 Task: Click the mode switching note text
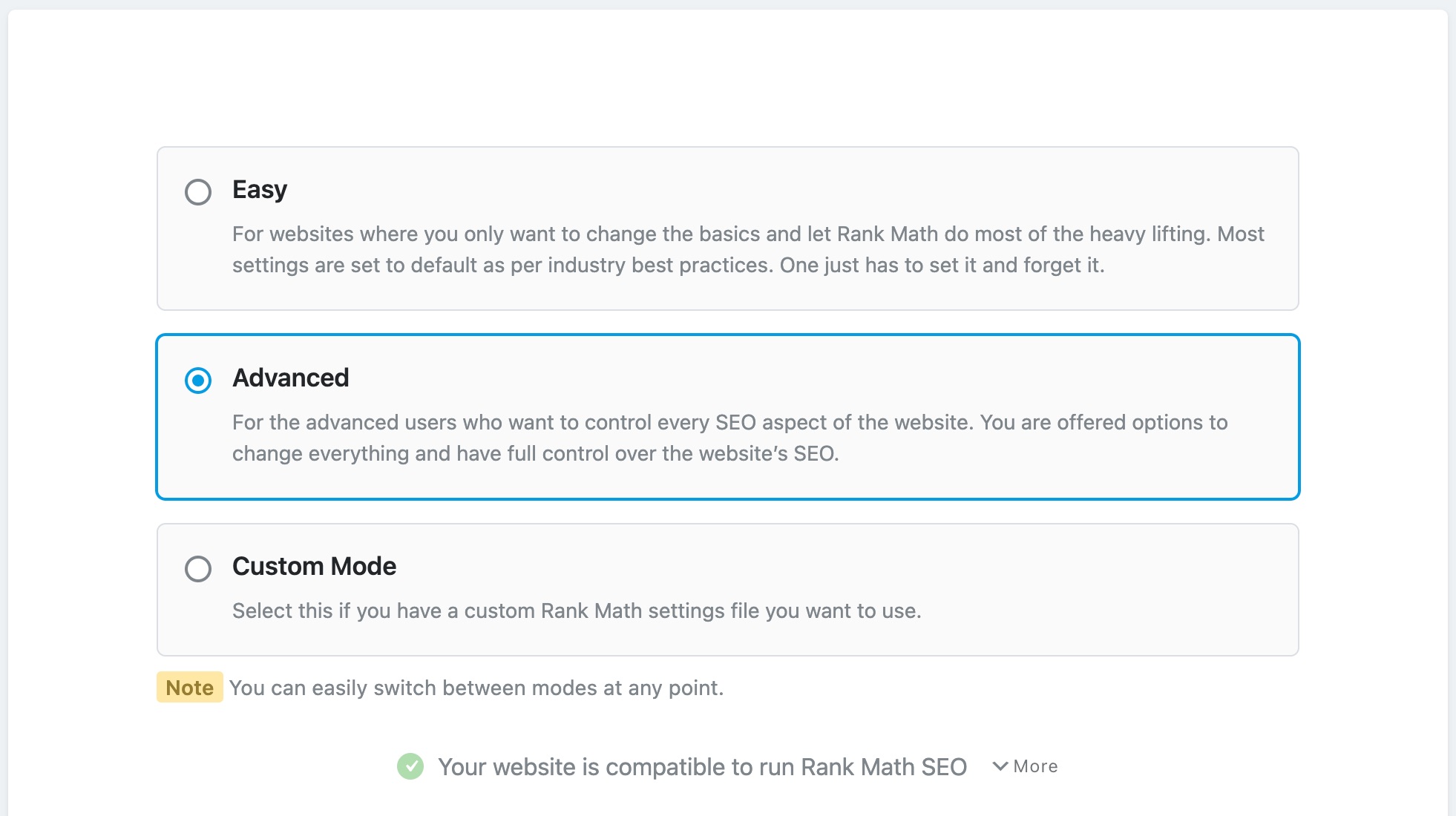click(x=476, y=688)
